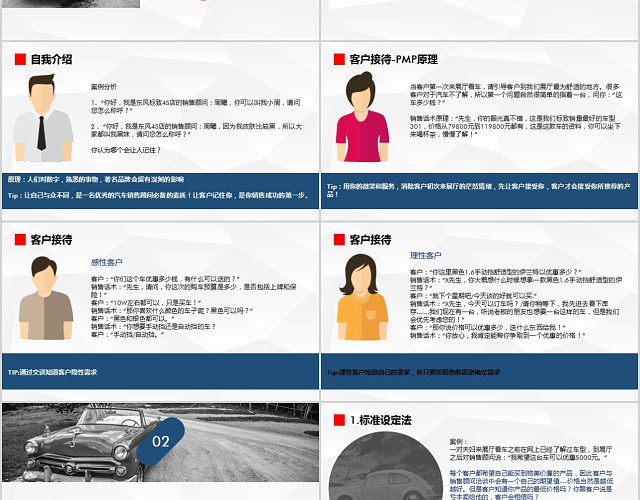Click the 你好，我是东风标致4S店 first example line

196,106
